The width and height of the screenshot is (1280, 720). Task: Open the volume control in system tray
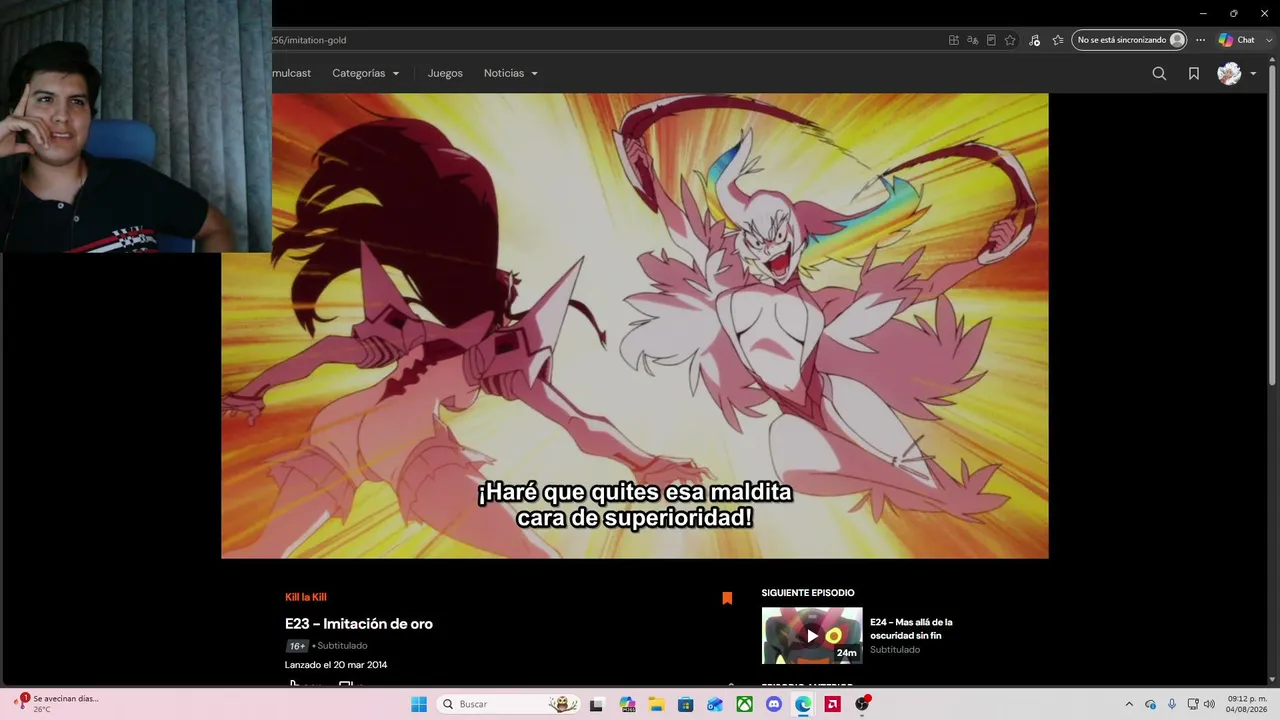[1209, 704]
